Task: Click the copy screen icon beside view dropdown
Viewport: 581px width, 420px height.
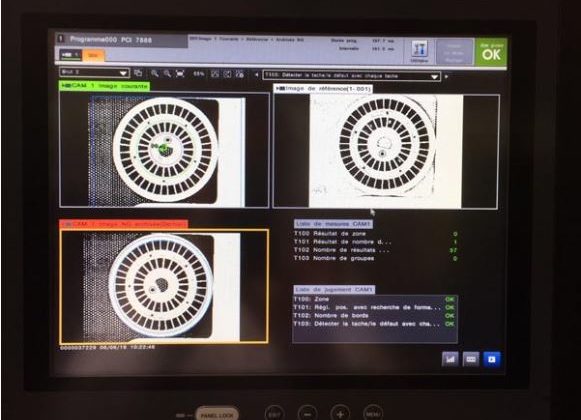Action: (138, 73)
